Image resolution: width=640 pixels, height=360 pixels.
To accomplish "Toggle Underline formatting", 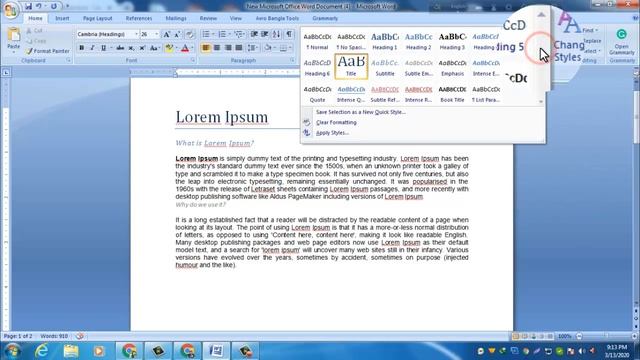I will (103, 48).
